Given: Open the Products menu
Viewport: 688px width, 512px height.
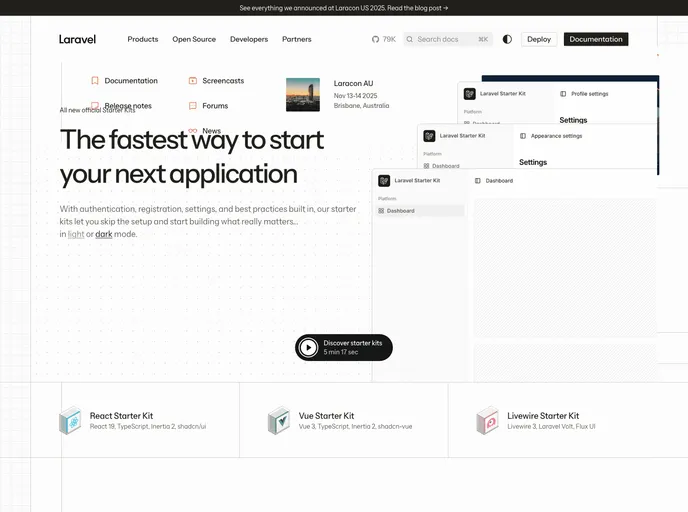Looking at the screenshot, I should pos(143,39).
